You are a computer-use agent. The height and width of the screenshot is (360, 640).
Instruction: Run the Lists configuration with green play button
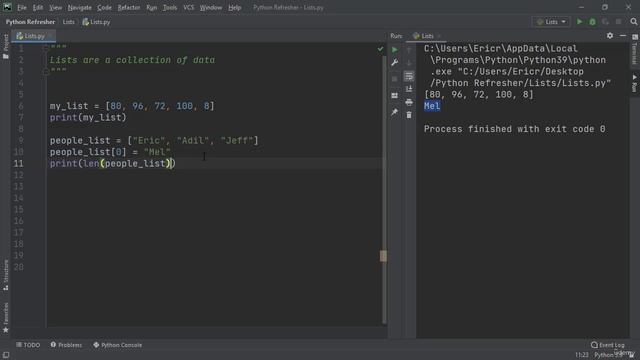coord(579,22)
